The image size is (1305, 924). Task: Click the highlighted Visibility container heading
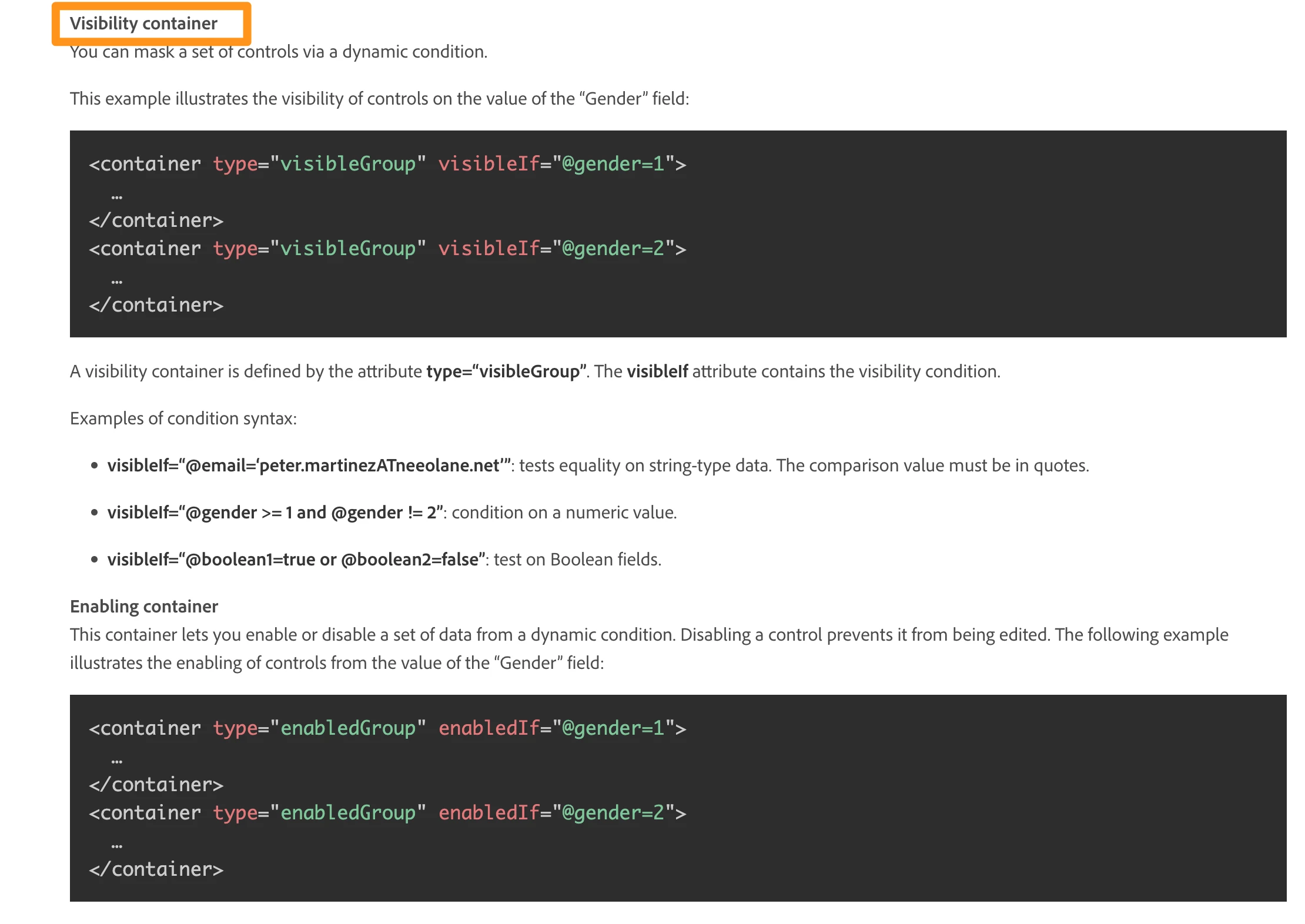143,24
